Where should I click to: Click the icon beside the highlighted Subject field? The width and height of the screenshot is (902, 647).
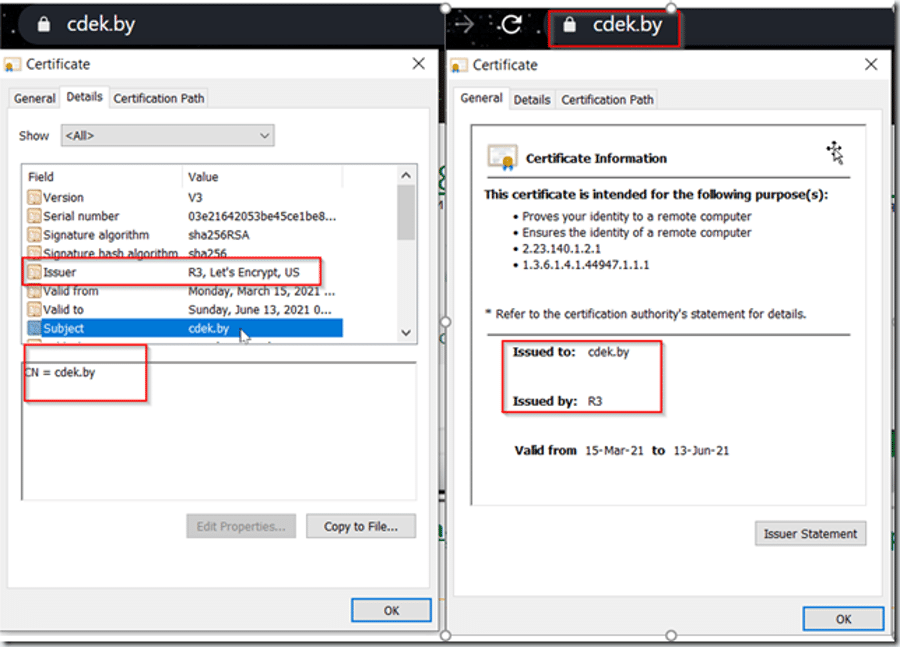(34, 328)
